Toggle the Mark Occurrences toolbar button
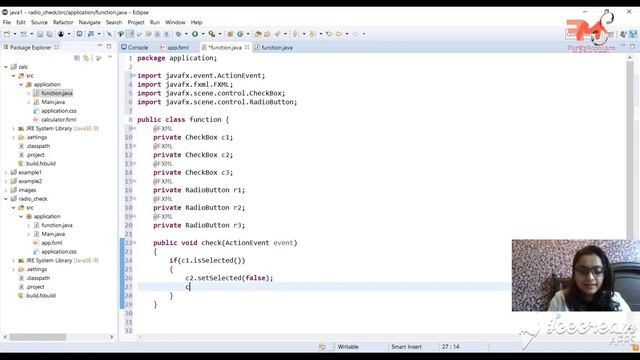The image size is (640, 360). (130, 34)
